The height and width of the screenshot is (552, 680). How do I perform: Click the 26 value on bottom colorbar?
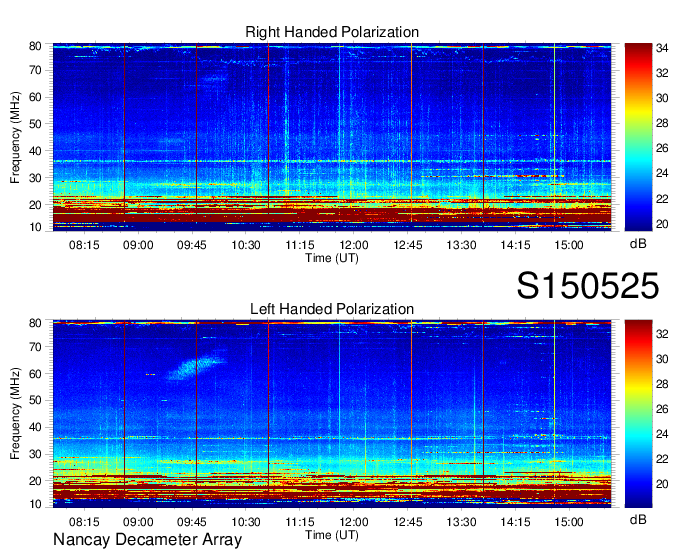click(662, 409)
